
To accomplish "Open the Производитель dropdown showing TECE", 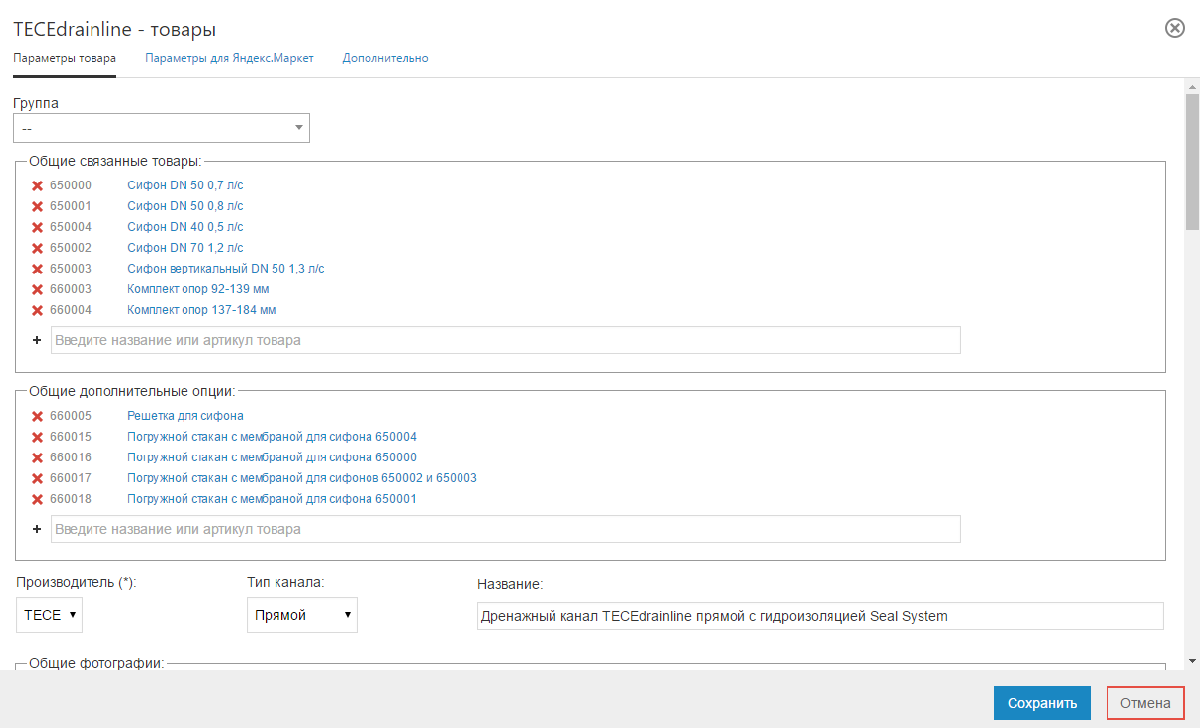I will coord(50,615).
